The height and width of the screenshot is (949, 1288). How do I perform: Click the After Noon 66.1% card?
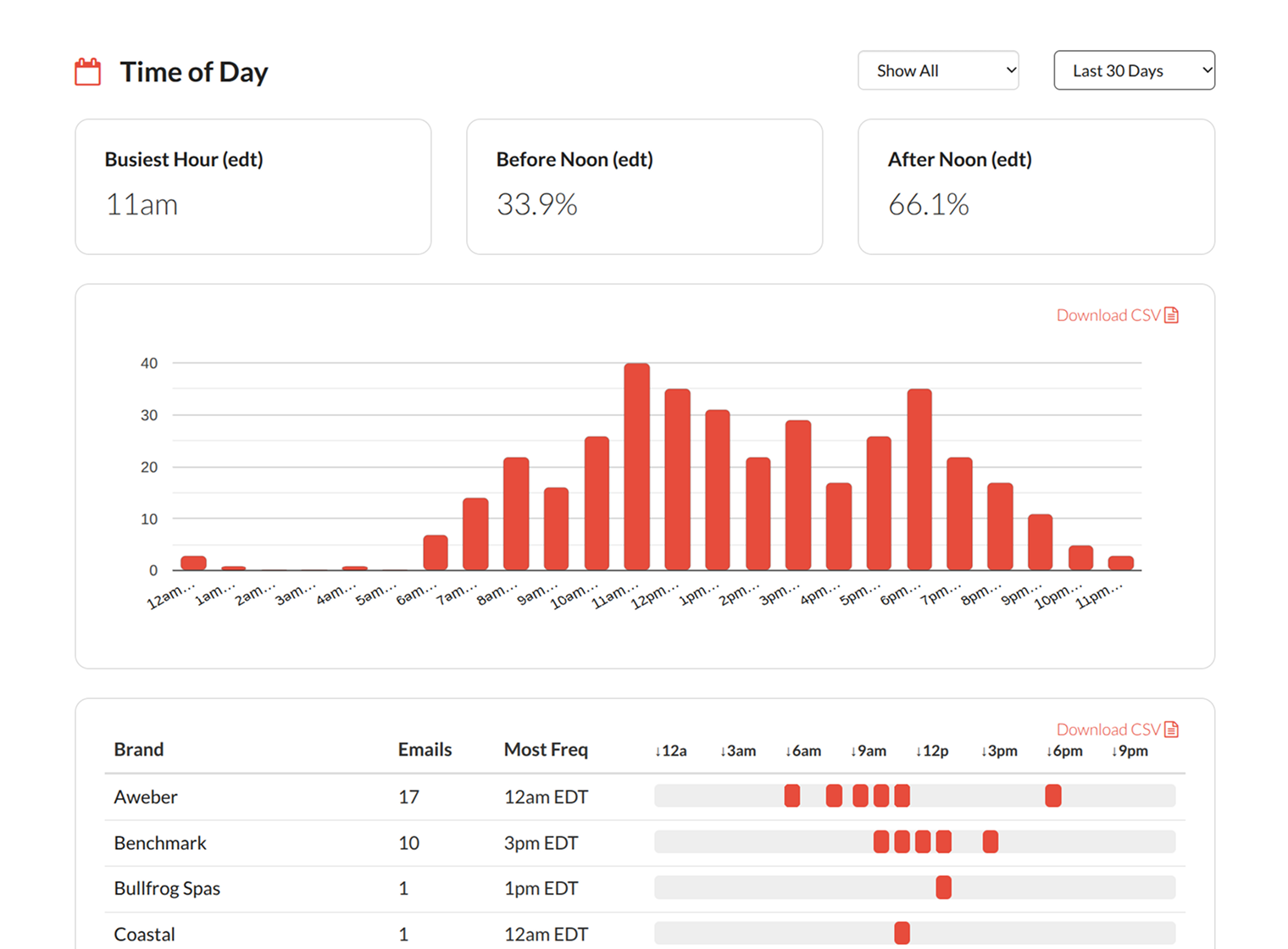1036,186
